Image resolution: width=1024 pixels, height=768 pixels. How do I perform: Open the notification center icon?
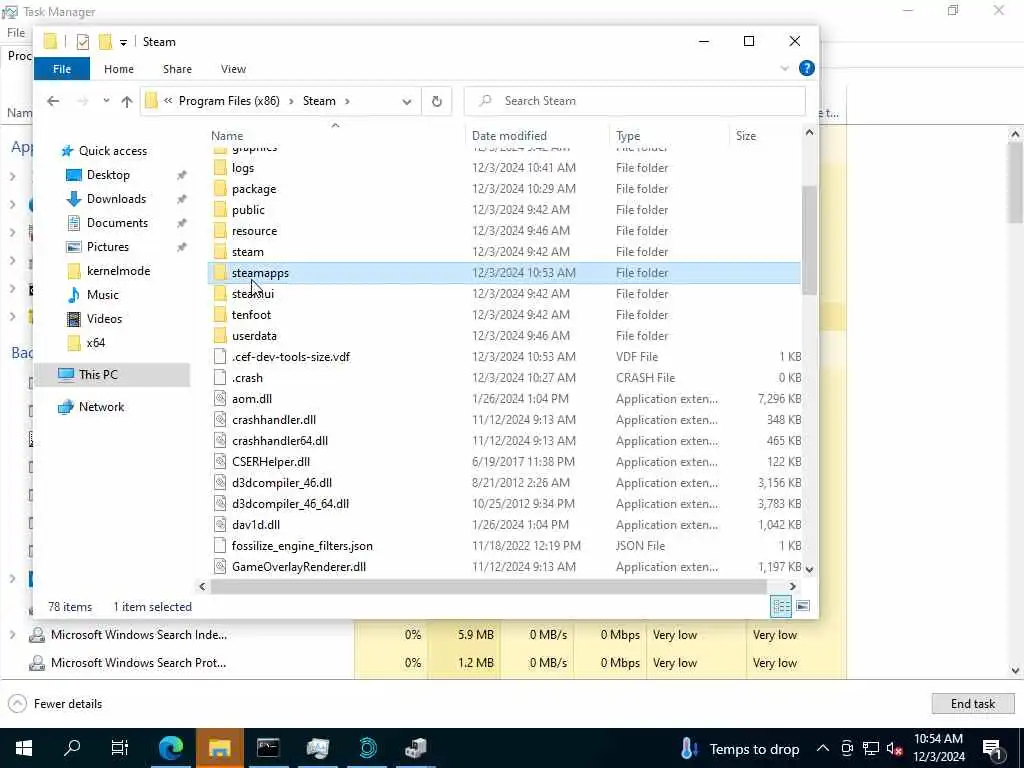click(992, 748)
